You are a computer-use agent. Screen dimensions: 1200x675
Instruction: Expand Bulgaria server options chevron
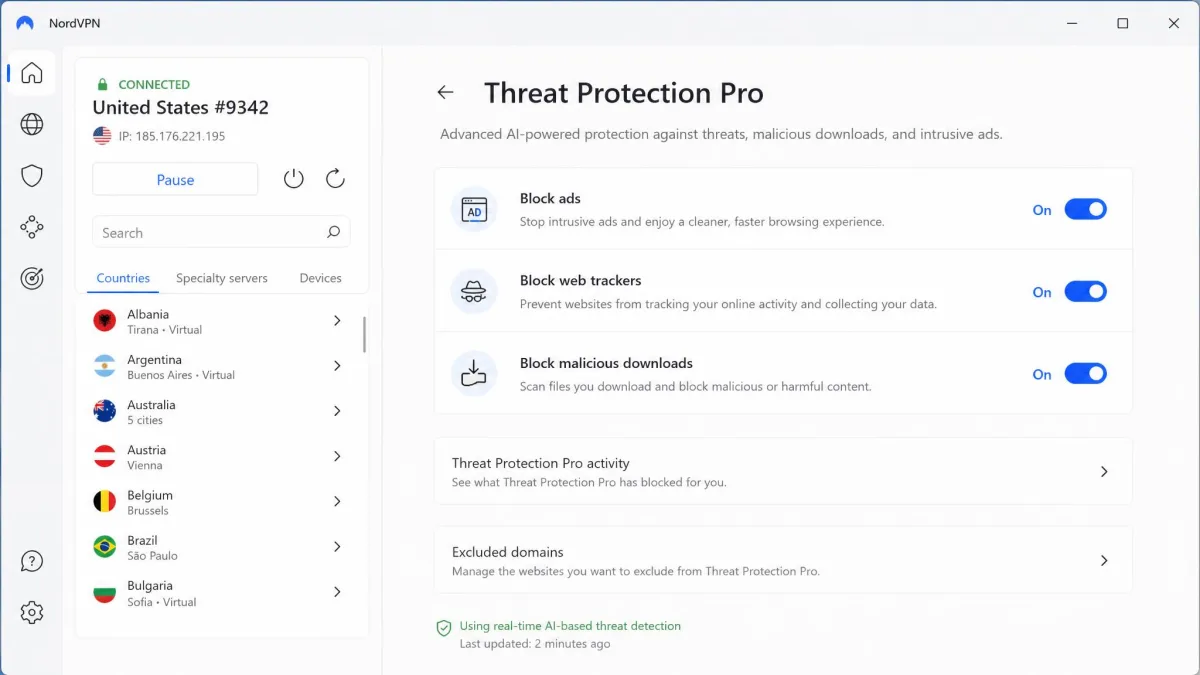coord(337,592)
